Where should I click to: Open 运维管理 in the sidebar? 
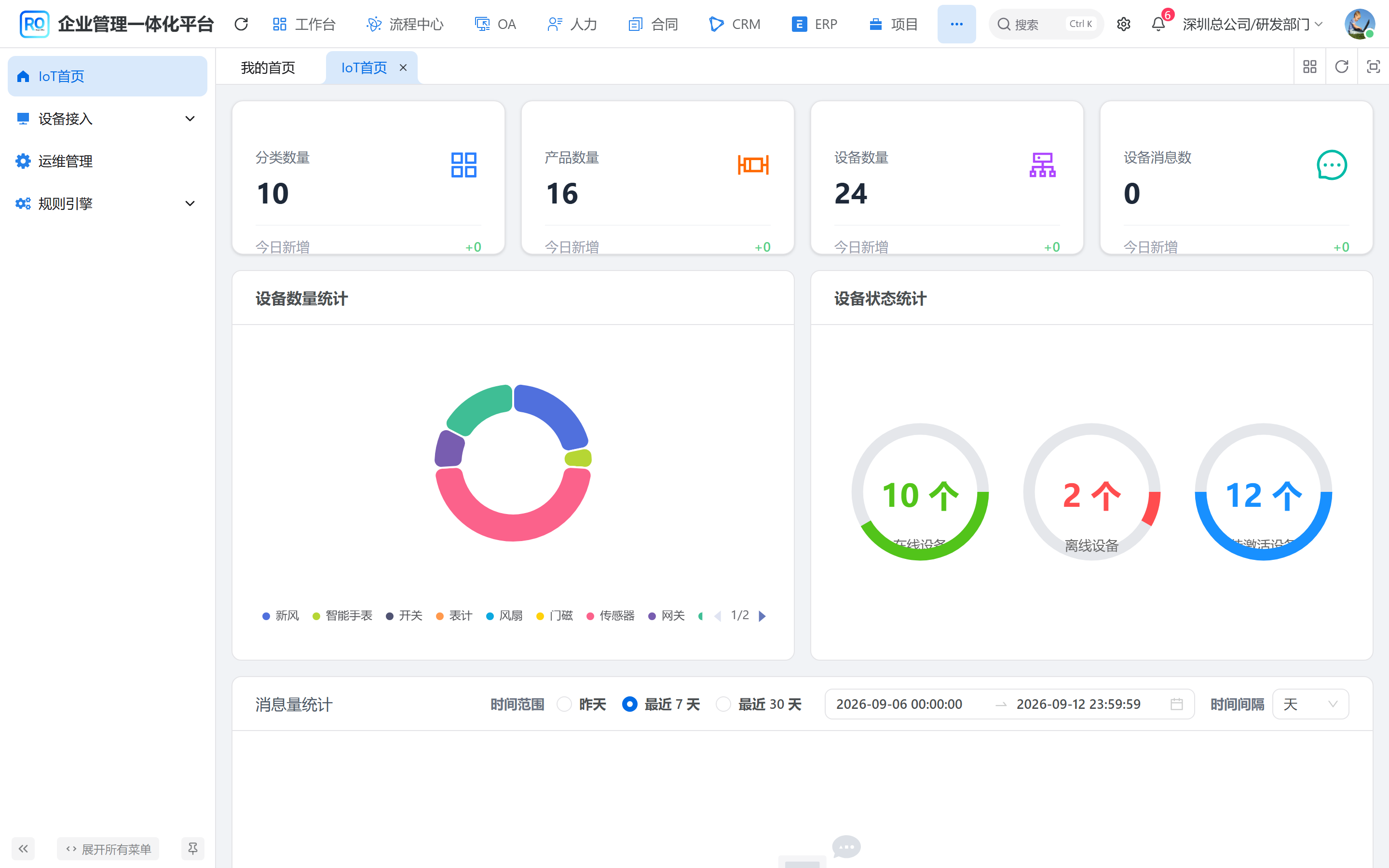[x=108, y=162]
